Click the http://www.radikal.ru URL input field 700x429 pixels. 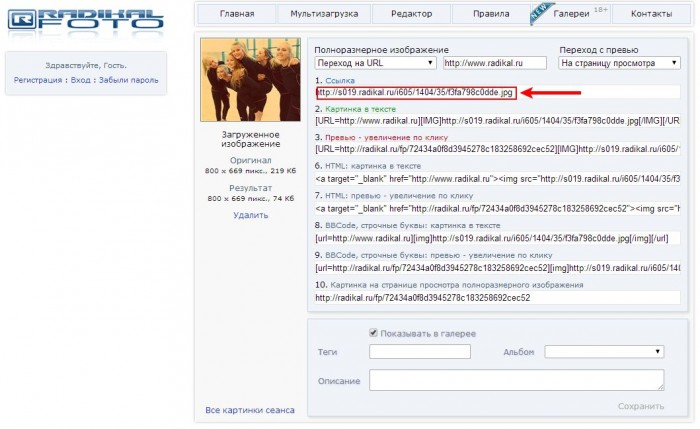(x=495, y=63)
